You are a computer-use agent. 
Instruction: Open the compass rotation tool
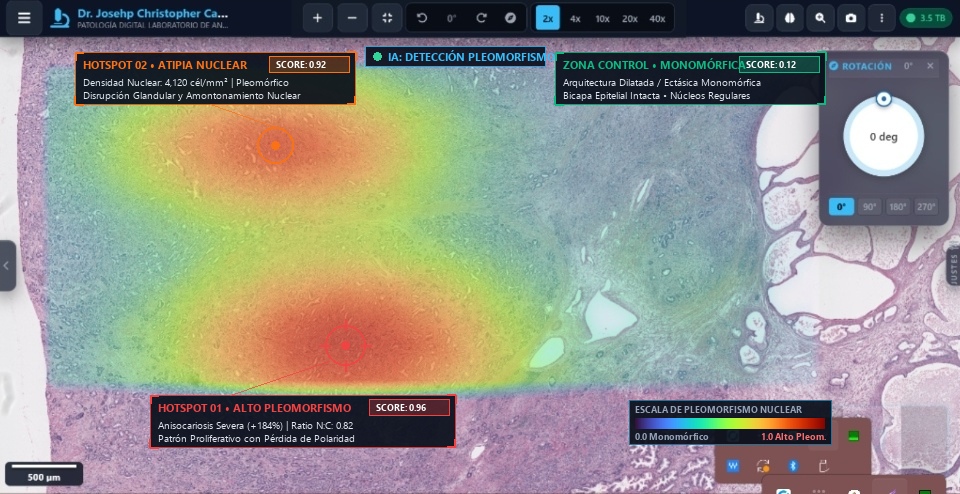pyautogui.click(x=510, y=18)
